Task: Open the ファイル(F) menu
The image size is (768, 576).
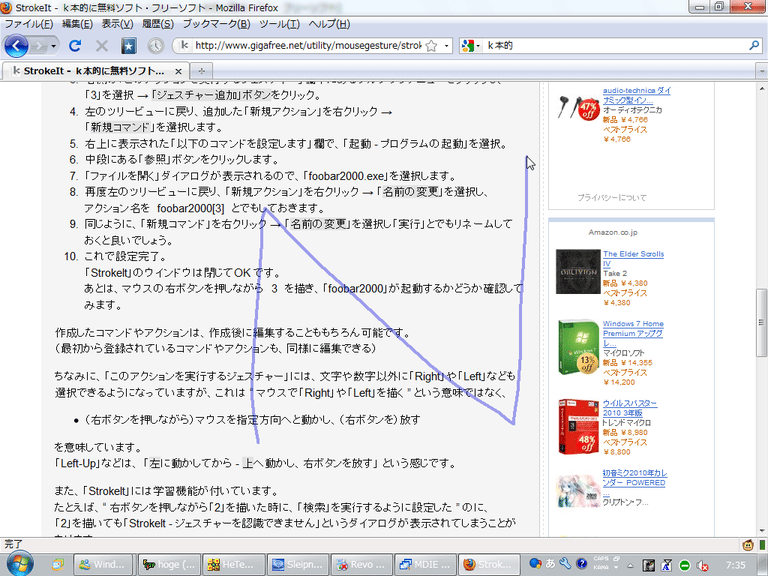Action: [29, 24]
